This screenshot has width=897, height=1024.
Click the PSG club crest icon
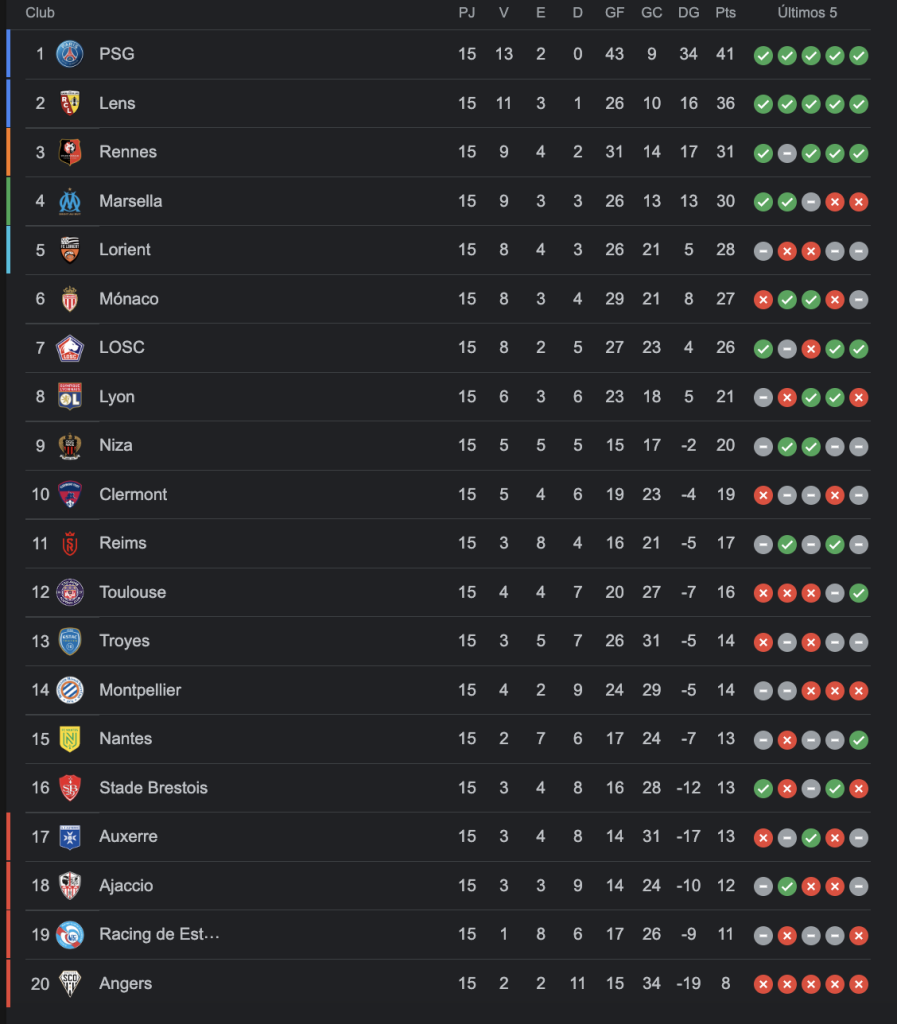point(70,54)
